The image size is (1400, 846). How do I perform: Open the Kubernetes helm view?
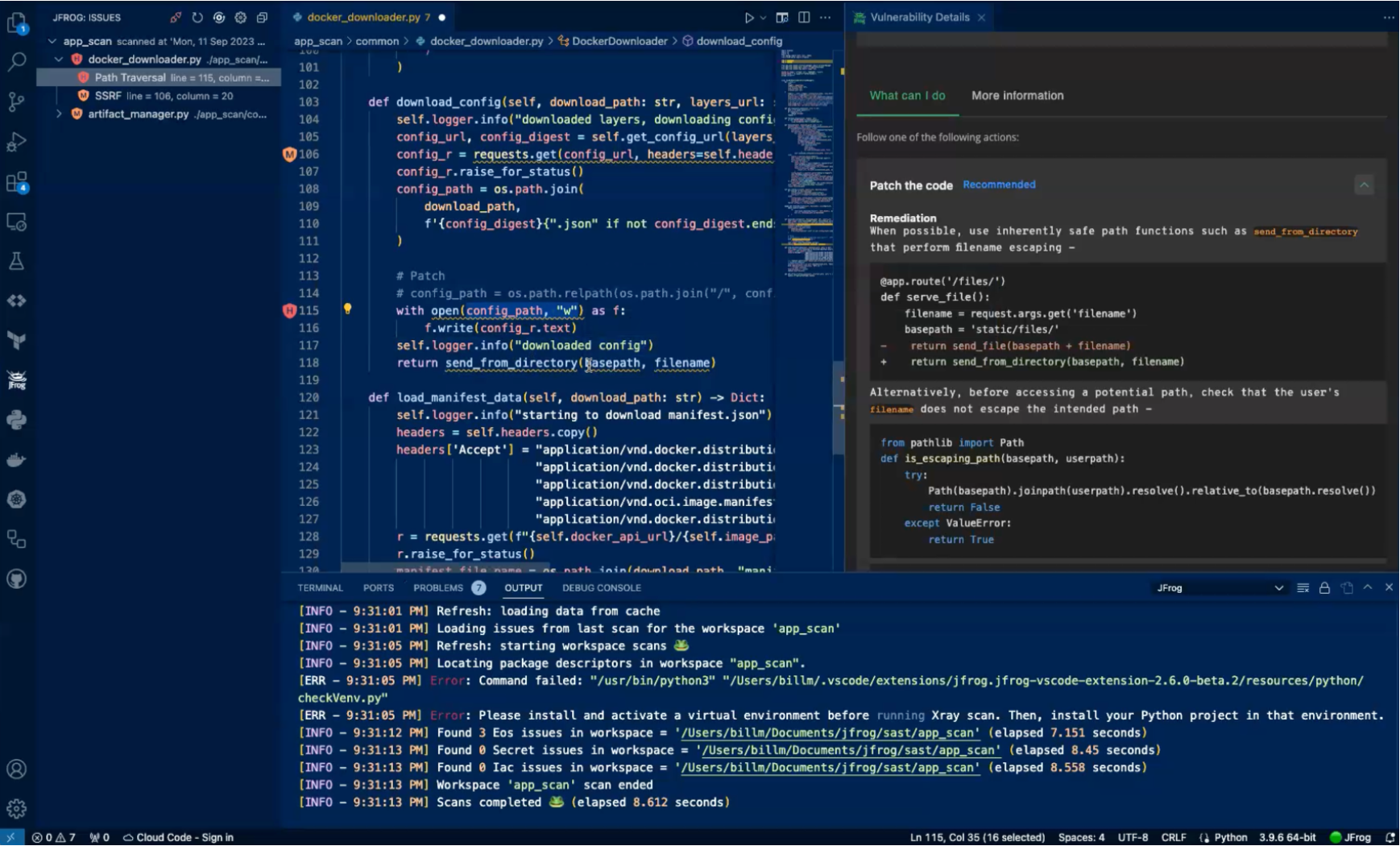click(17, 499)
